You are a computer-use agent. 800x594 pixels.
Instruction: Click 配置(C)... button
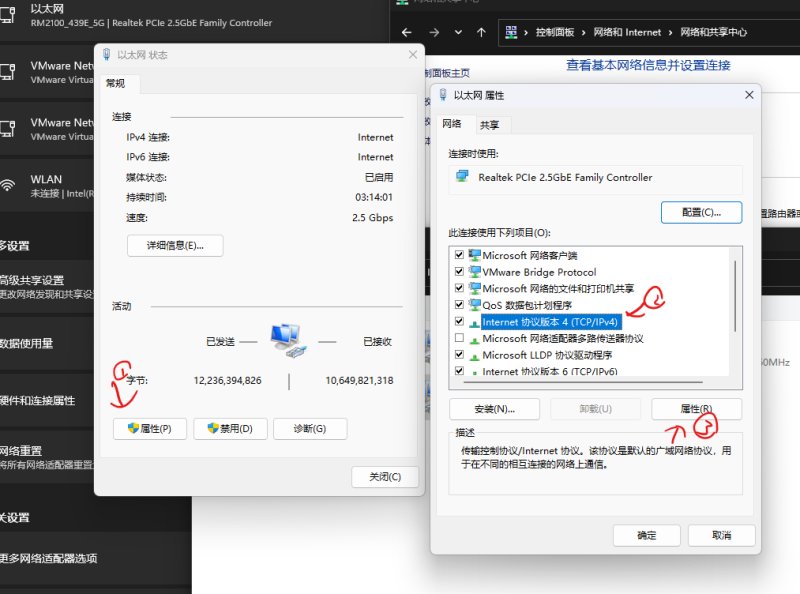(702, 212)
